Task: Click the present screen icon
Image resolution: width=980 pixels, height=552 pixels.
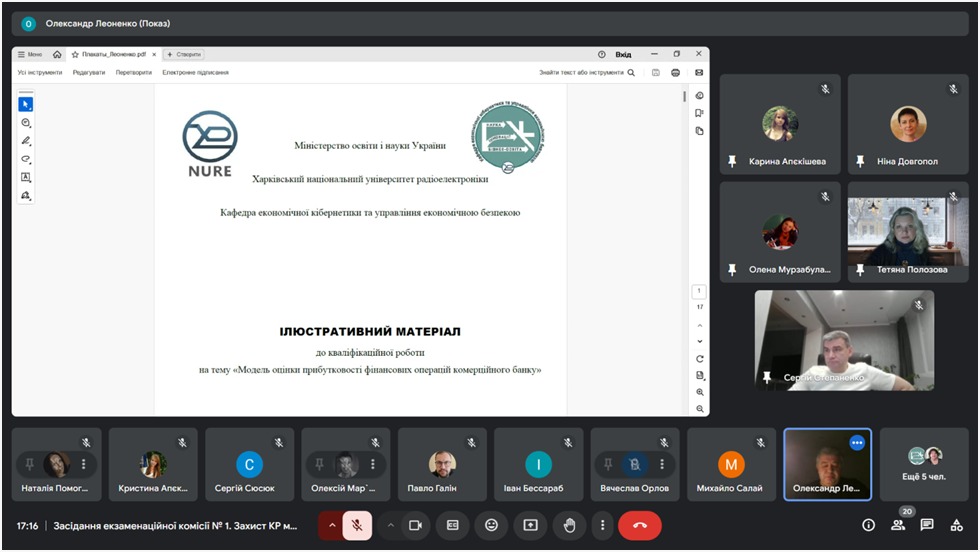Action: [x=530, y=525]
